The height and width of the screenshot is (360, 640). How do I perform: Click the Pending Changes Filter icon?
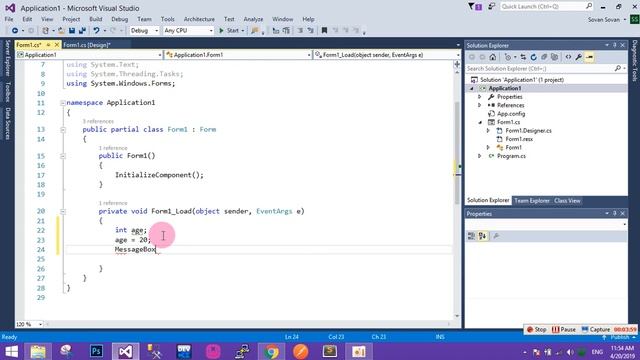pos(508,57)
